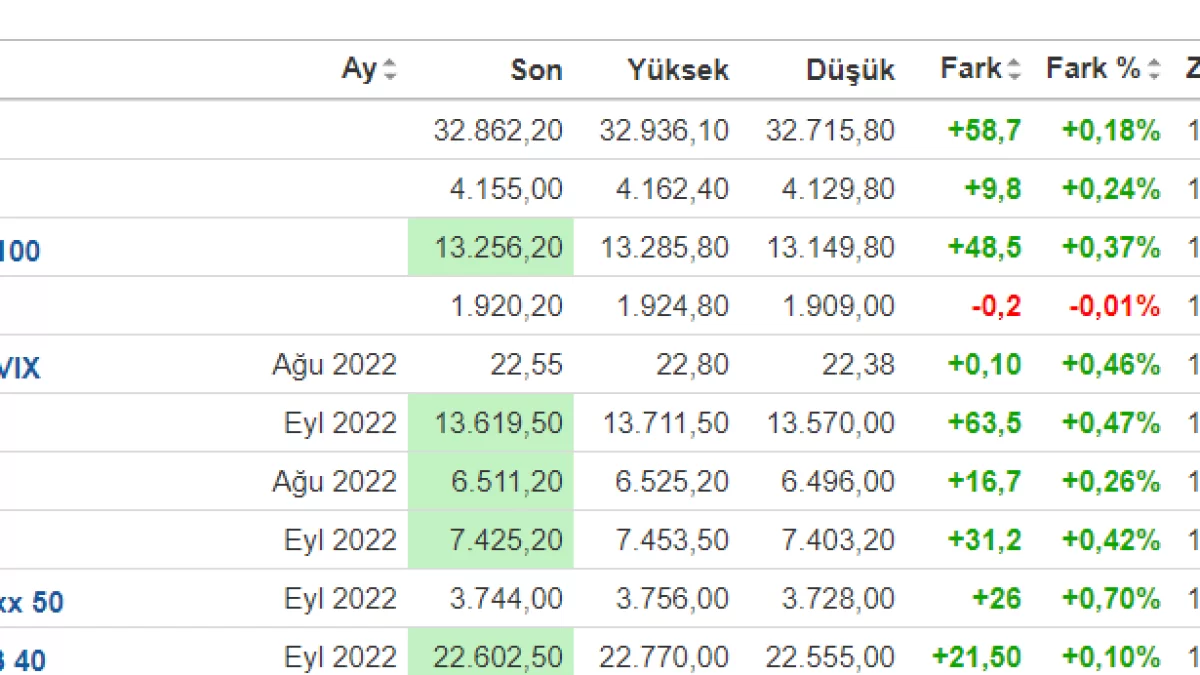Select Ağu 2022 in the VIX row

tap(334, 365)
